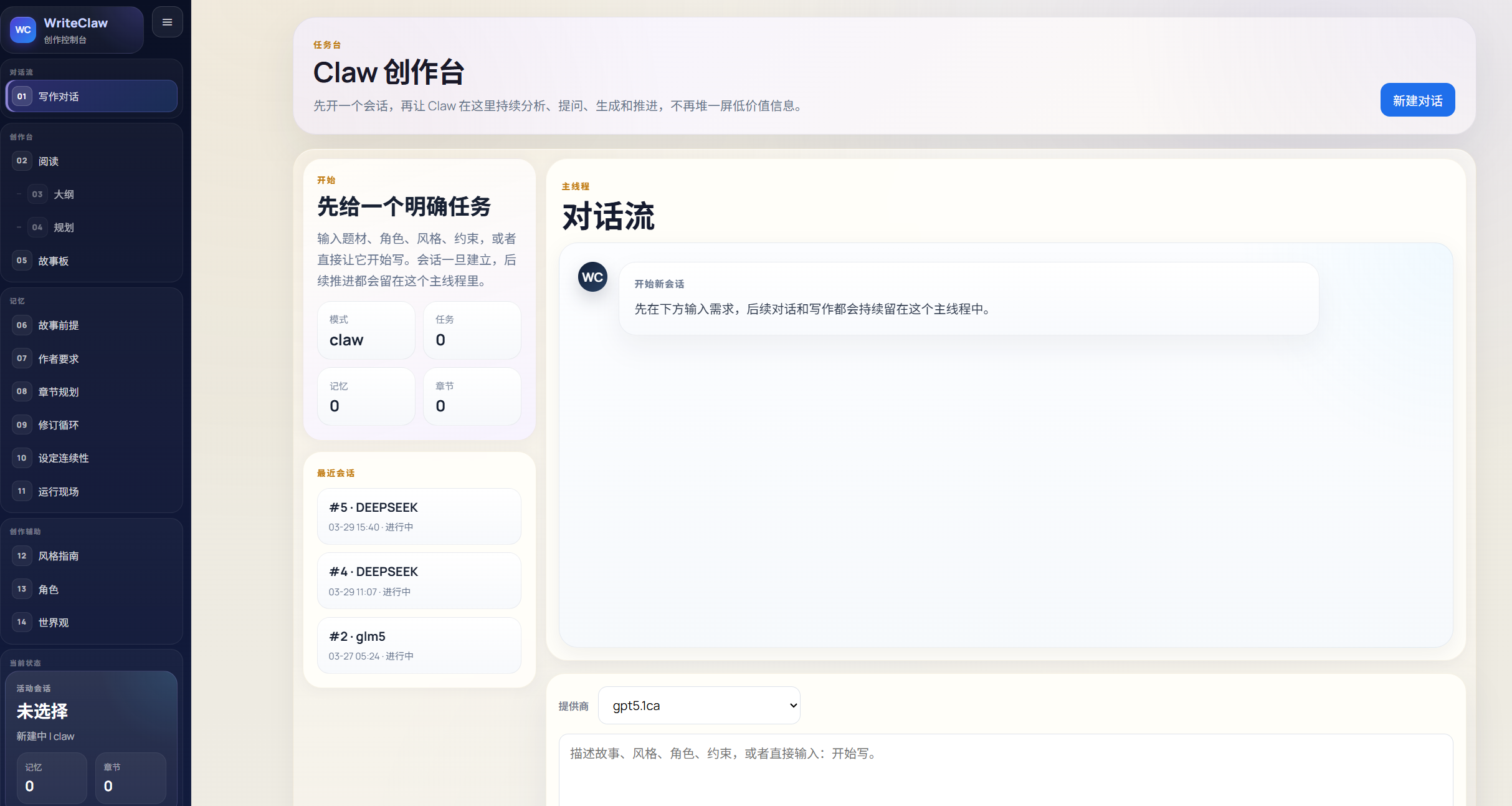Click the 新建对话 button

tap(1417, 99)
